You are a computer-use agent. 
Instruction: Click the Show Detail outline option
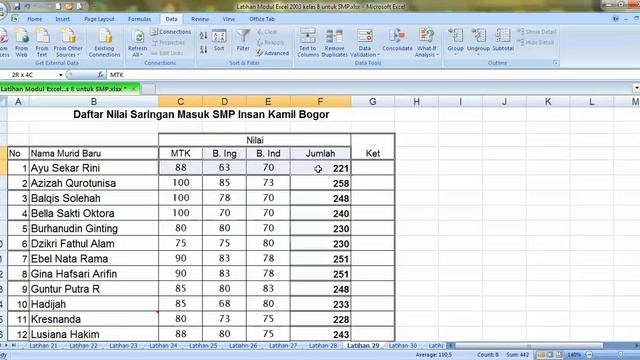(x=537, y=31)
